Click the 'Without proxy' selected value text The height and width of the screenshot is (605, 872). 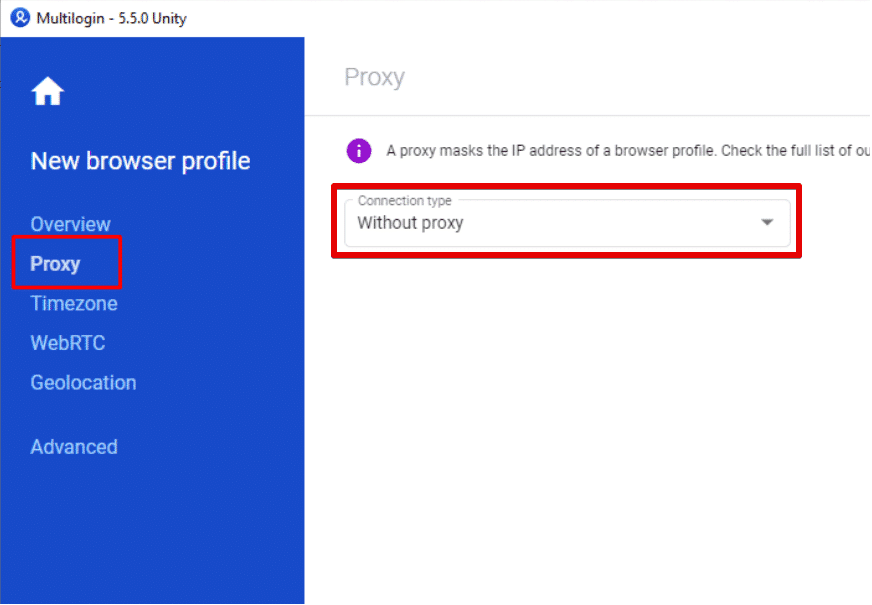click(x=410, y=223)
